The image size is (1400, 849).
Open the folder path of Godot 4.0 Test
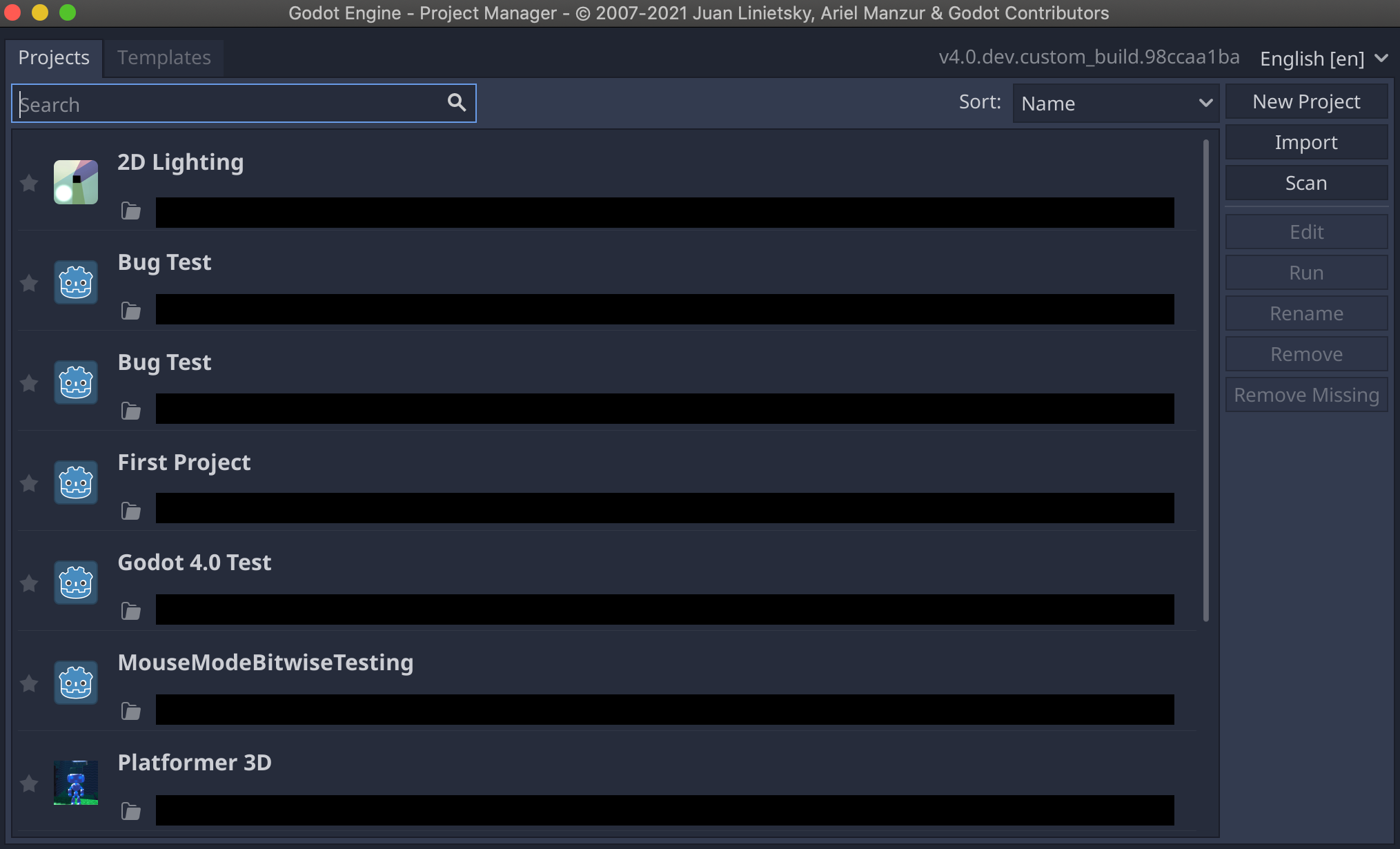pos(131,610)
